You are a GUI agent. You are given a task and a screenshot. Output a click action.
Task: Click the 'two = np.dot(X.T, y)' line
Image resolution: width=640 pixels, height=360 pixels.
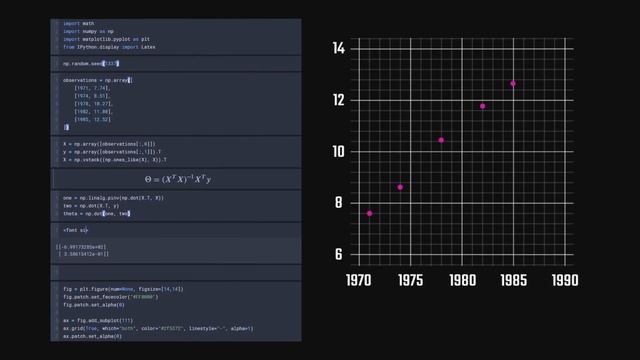pyautogui.click(x=91, y=206)
